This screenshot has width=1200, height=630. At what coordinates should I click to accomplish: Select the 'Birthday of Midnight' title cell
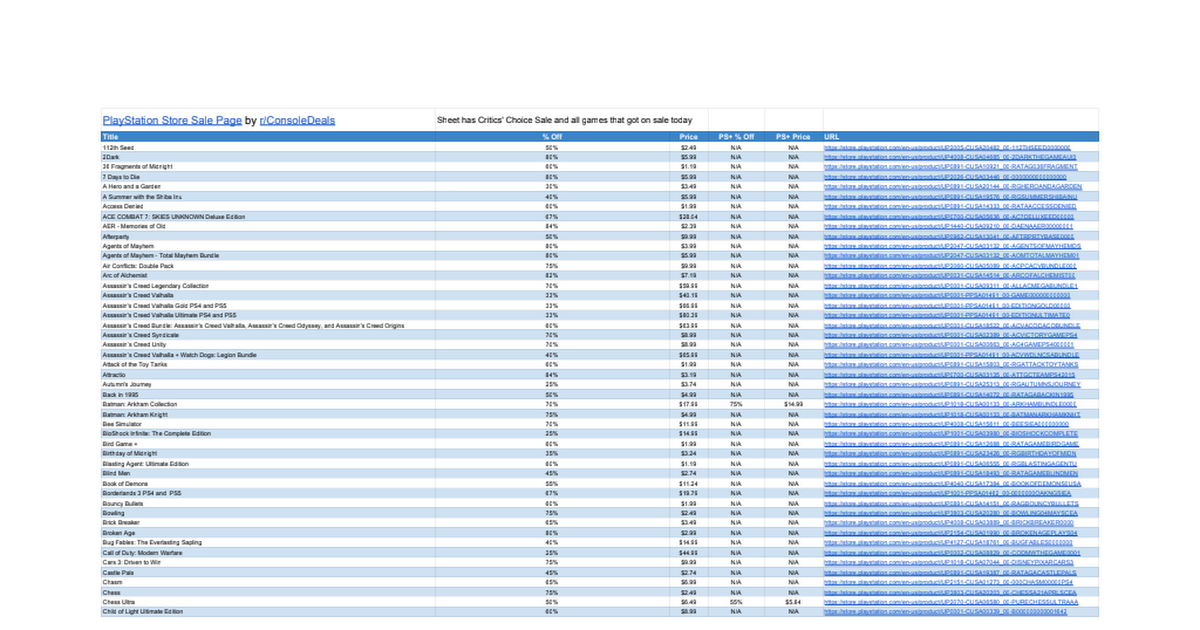(x=269, y=453)
